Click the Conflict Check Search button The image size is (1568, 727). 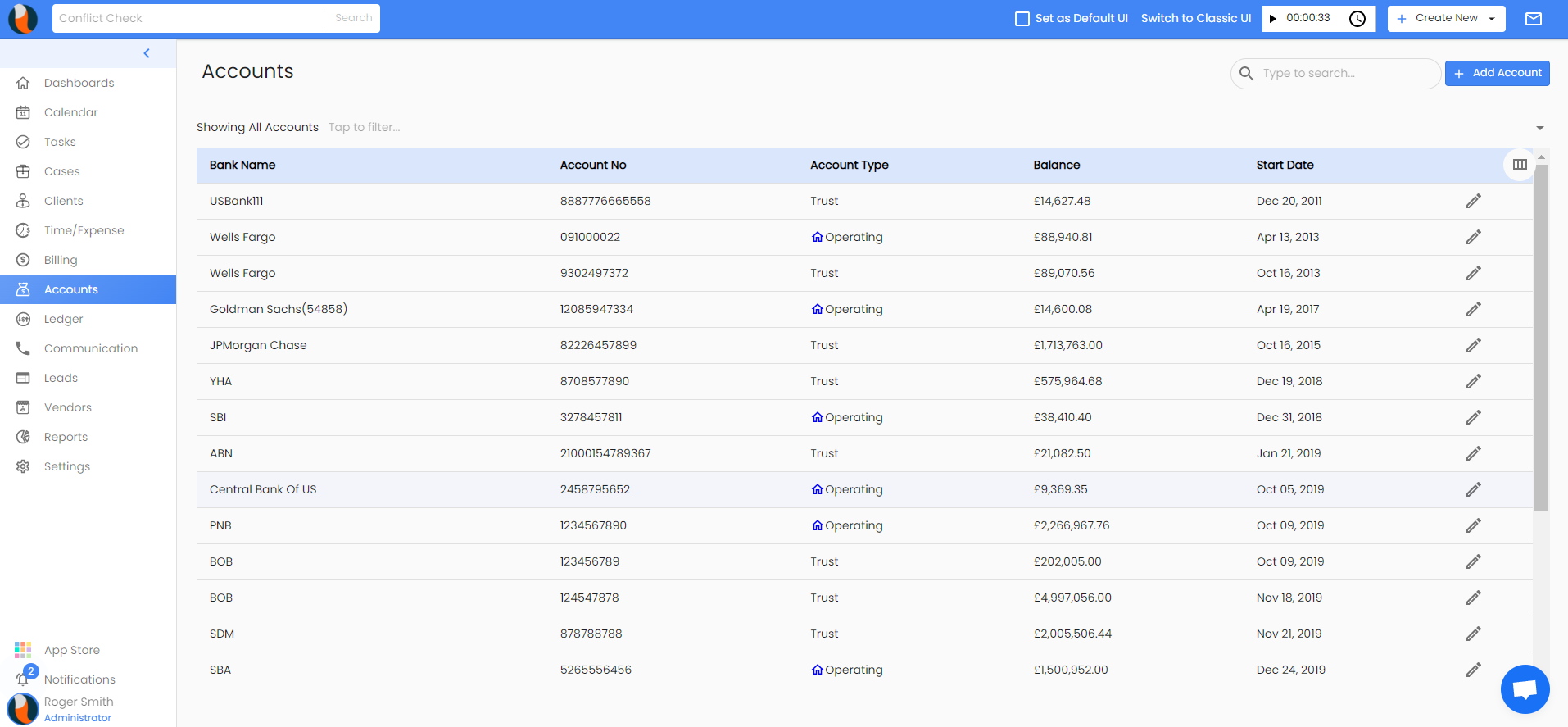pos(353,18)
